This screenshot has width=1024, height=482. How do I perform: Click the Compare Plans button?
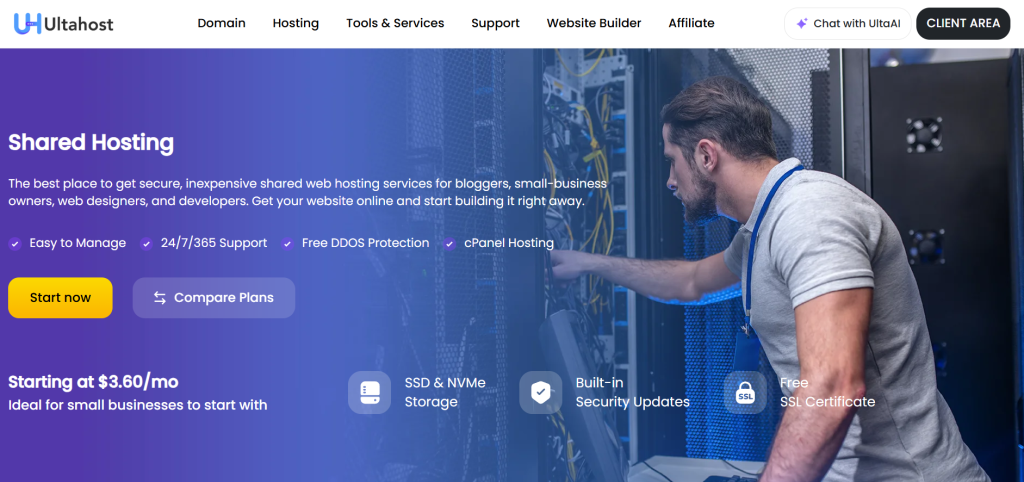coord(214,298)
